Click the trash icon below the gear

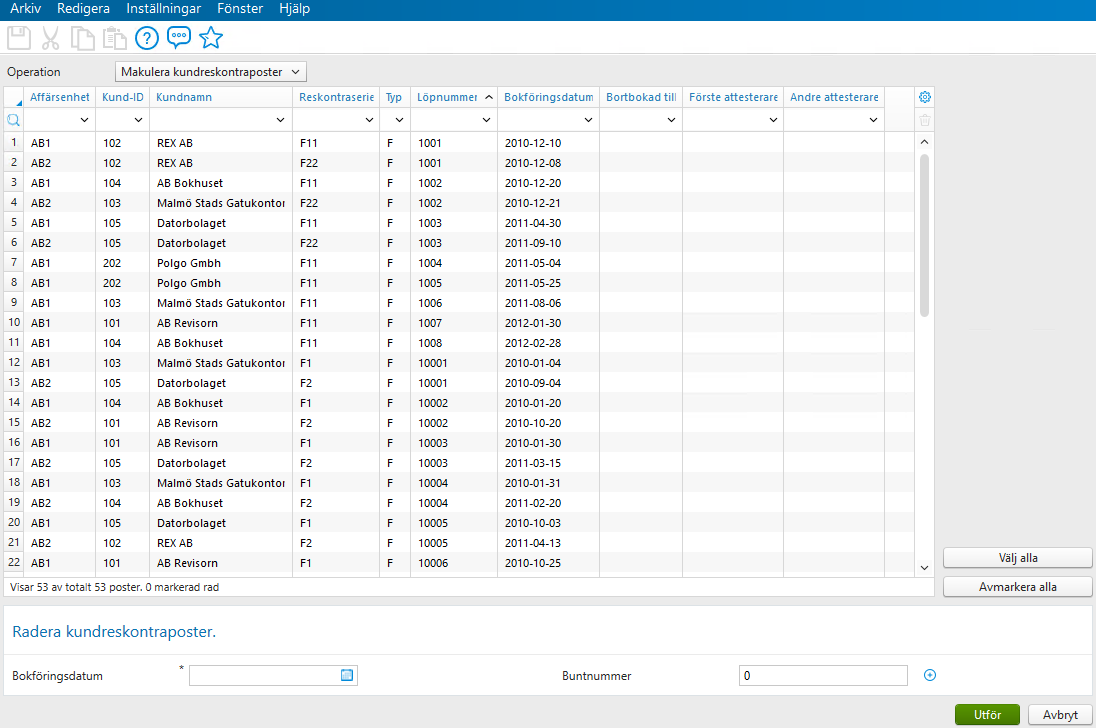[x=924, y=120]
